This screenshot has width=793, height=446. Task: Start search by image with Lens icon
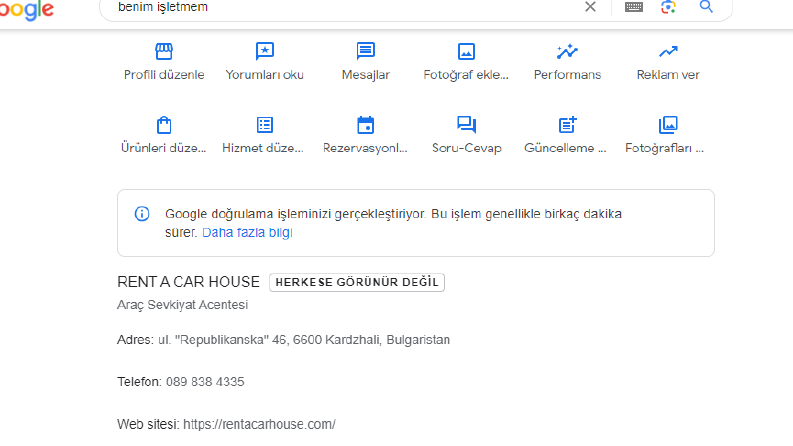coord(668,7)
